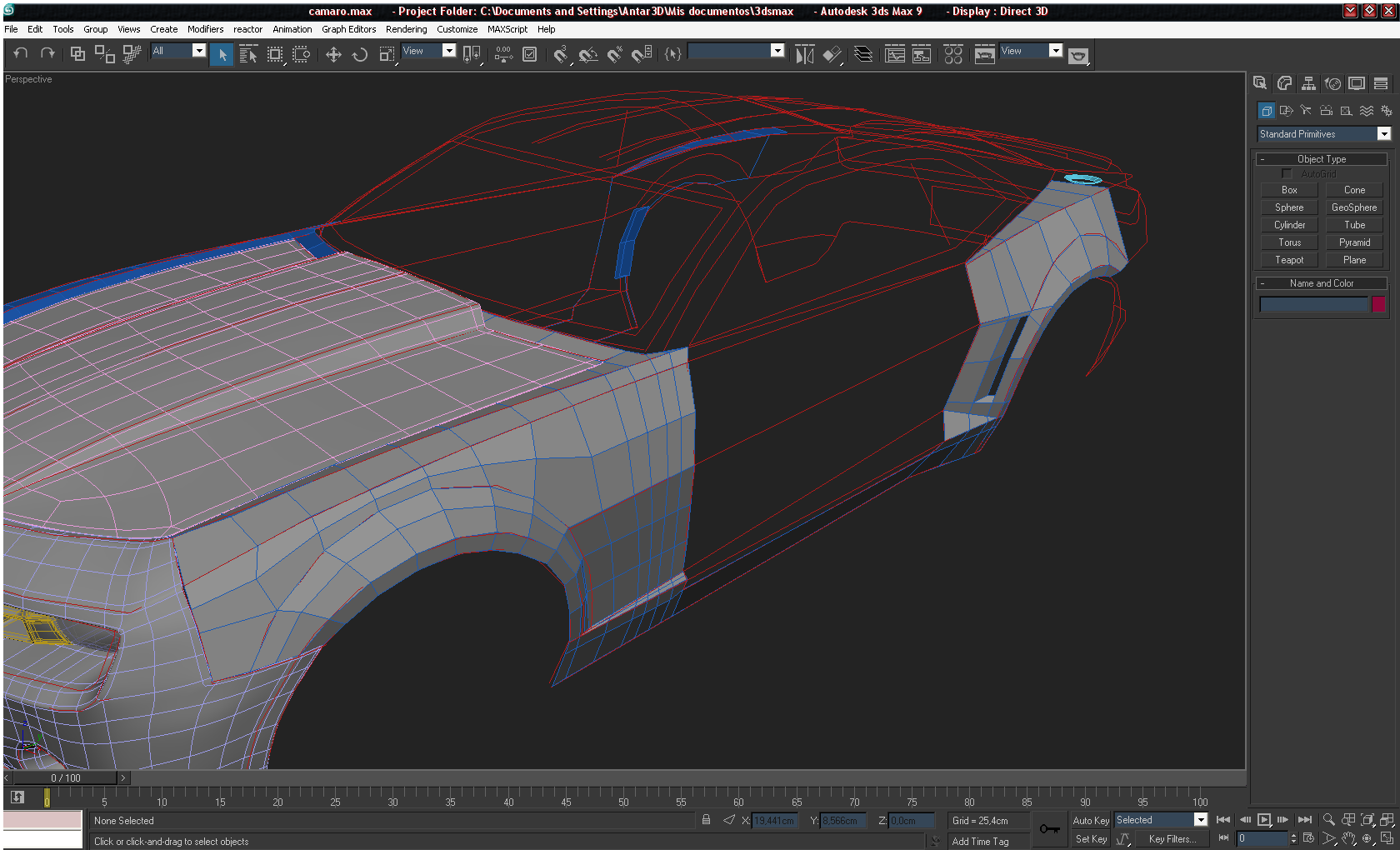This screenshot has height=850, width=1400.
Task: Toggle the Auto Key mode
Action: tap(1090, 821)
